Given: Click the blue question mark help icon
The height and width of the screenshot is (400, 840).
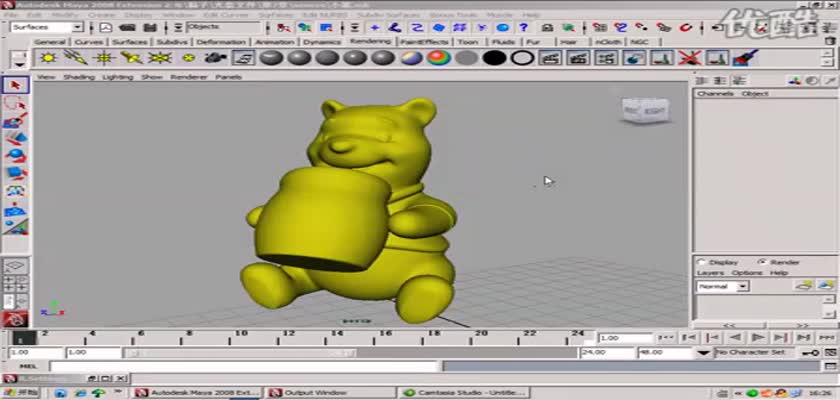Looking at the screenshot, I should 523,27.
